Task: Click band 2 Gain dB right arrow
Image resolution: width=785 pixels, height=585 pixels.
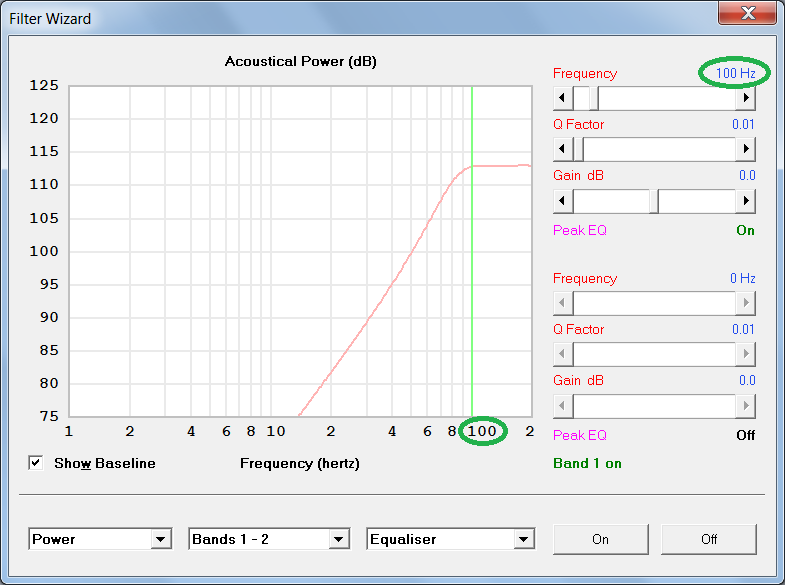Action: tap(745, 406)
